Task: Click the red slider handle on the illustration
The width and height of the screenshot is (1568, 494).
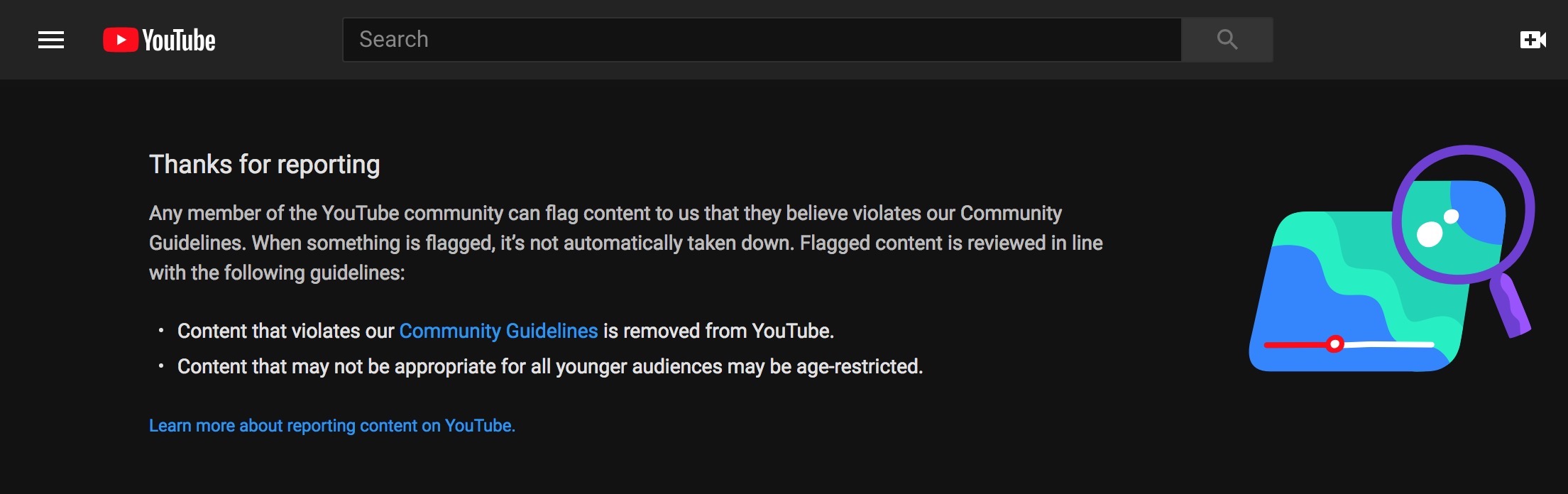Action: point(1337,345)
